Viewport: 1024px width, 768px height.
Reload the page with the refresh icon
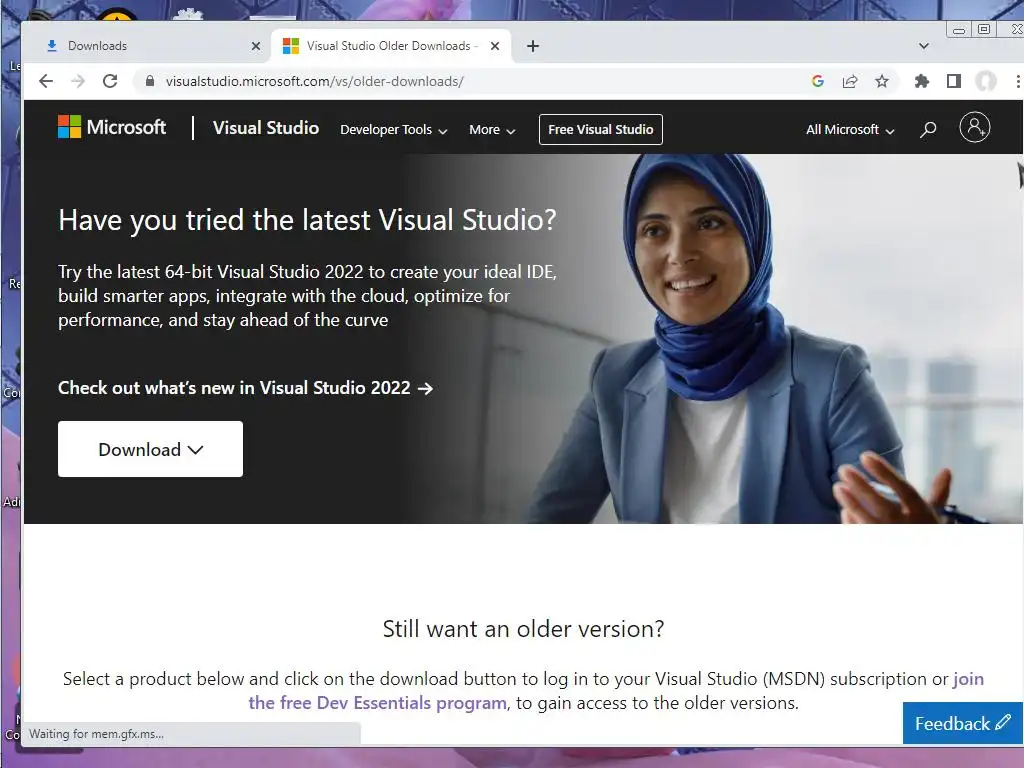tap(110, 81)
